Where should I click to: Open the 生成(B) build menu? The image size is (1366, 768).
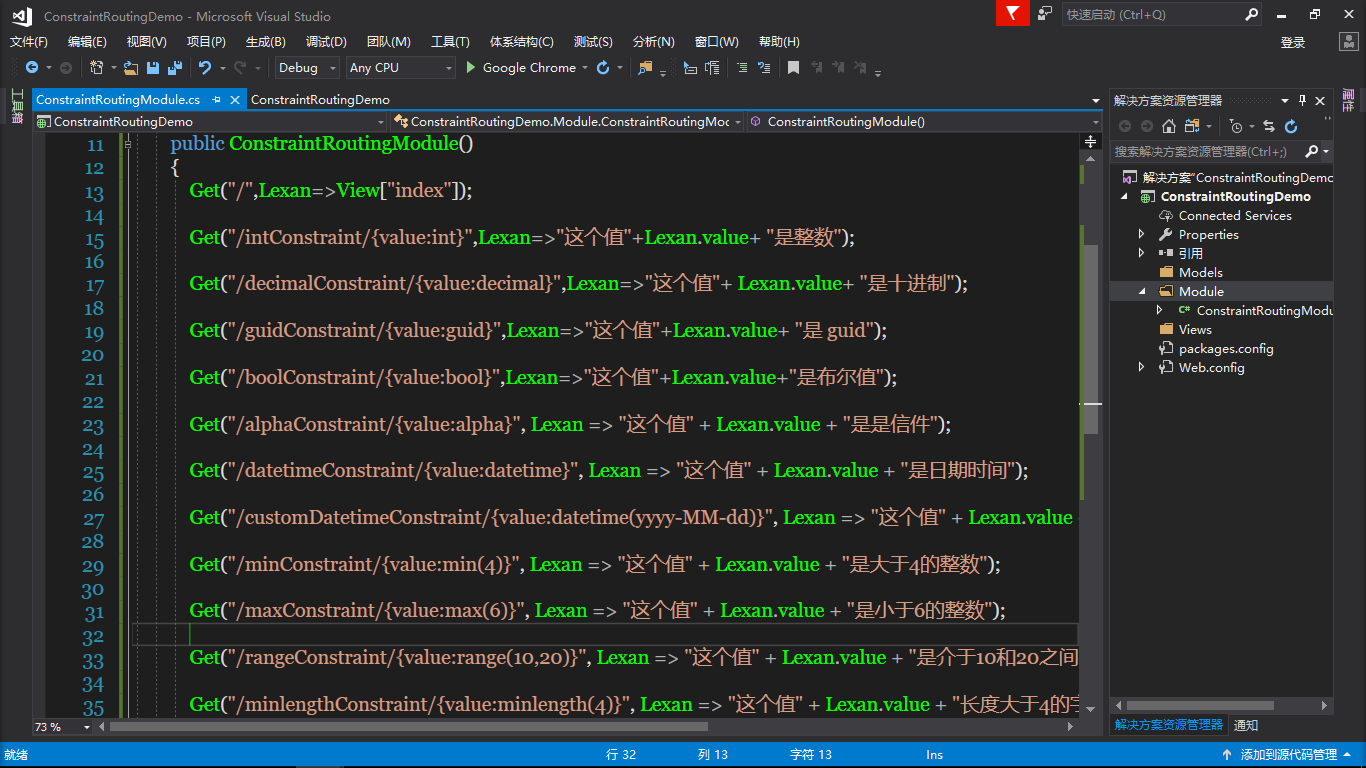(266, 42)
